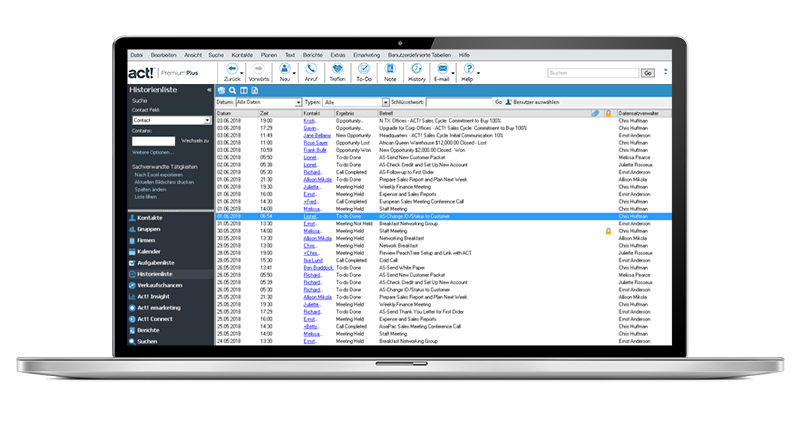
Task: Expand the arrow next to Neu
Action: tap(294, 73)
